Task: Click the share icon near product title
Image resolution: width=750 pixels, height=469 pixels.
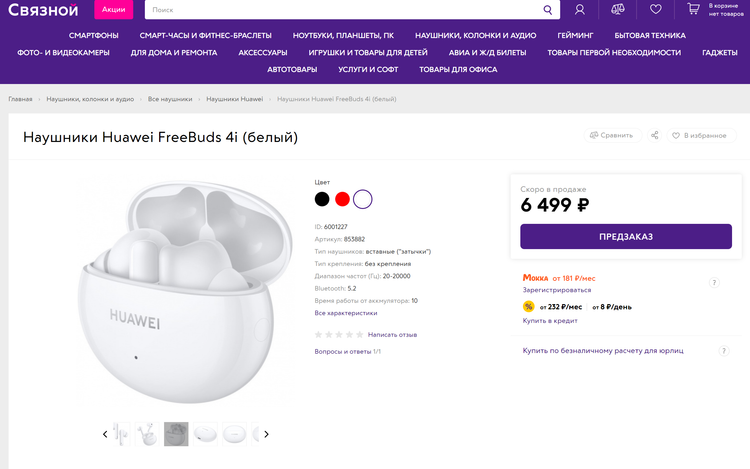Action: tap(655, 135)
